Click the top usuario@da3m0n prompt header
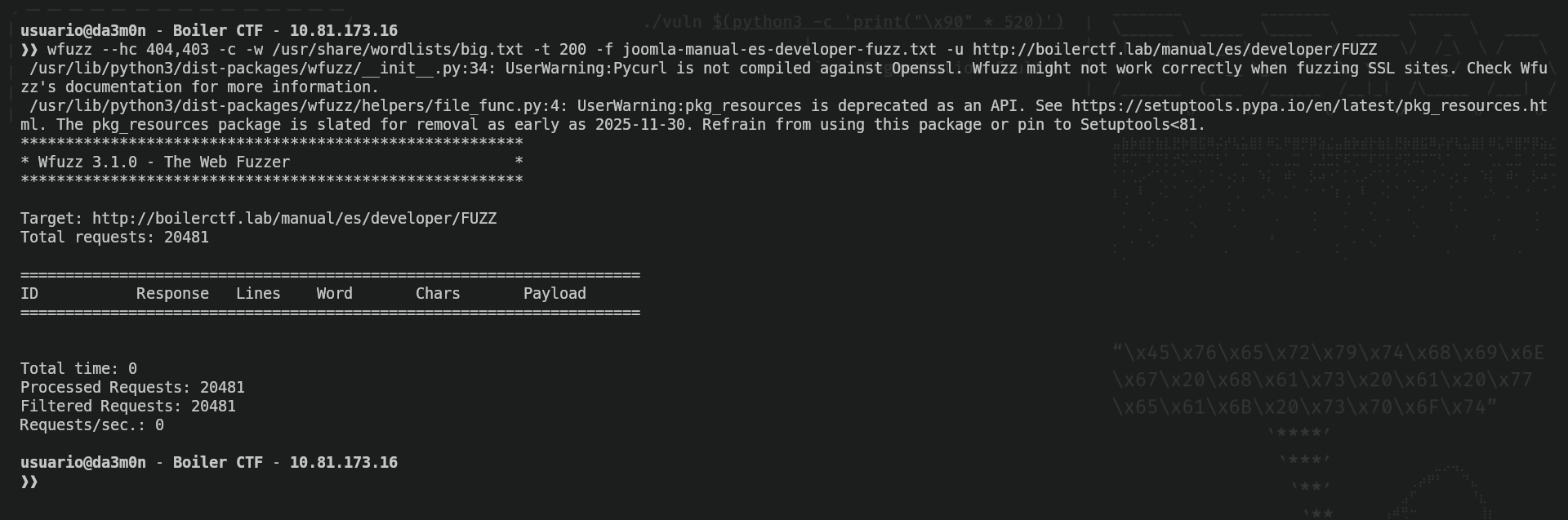Screen dimensions: 1568x520 (209, 31)
